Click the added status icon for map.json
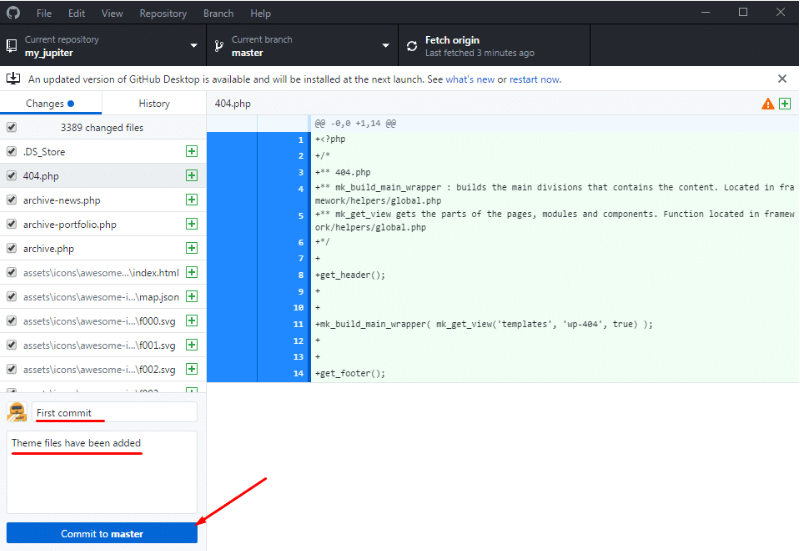This screenshot has width=800, height=551. pos(192,296)
